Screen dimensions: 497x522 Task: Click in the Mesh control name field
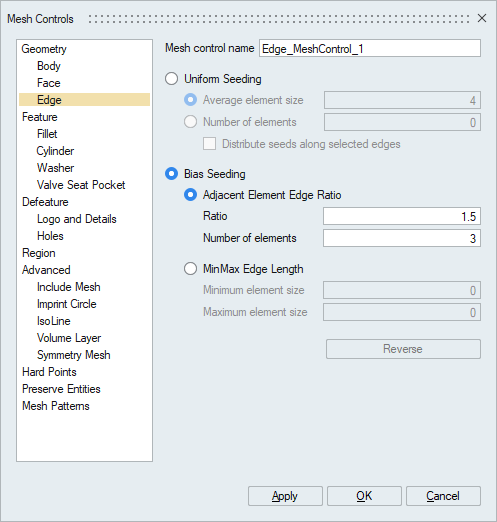[x=370, y=48]
